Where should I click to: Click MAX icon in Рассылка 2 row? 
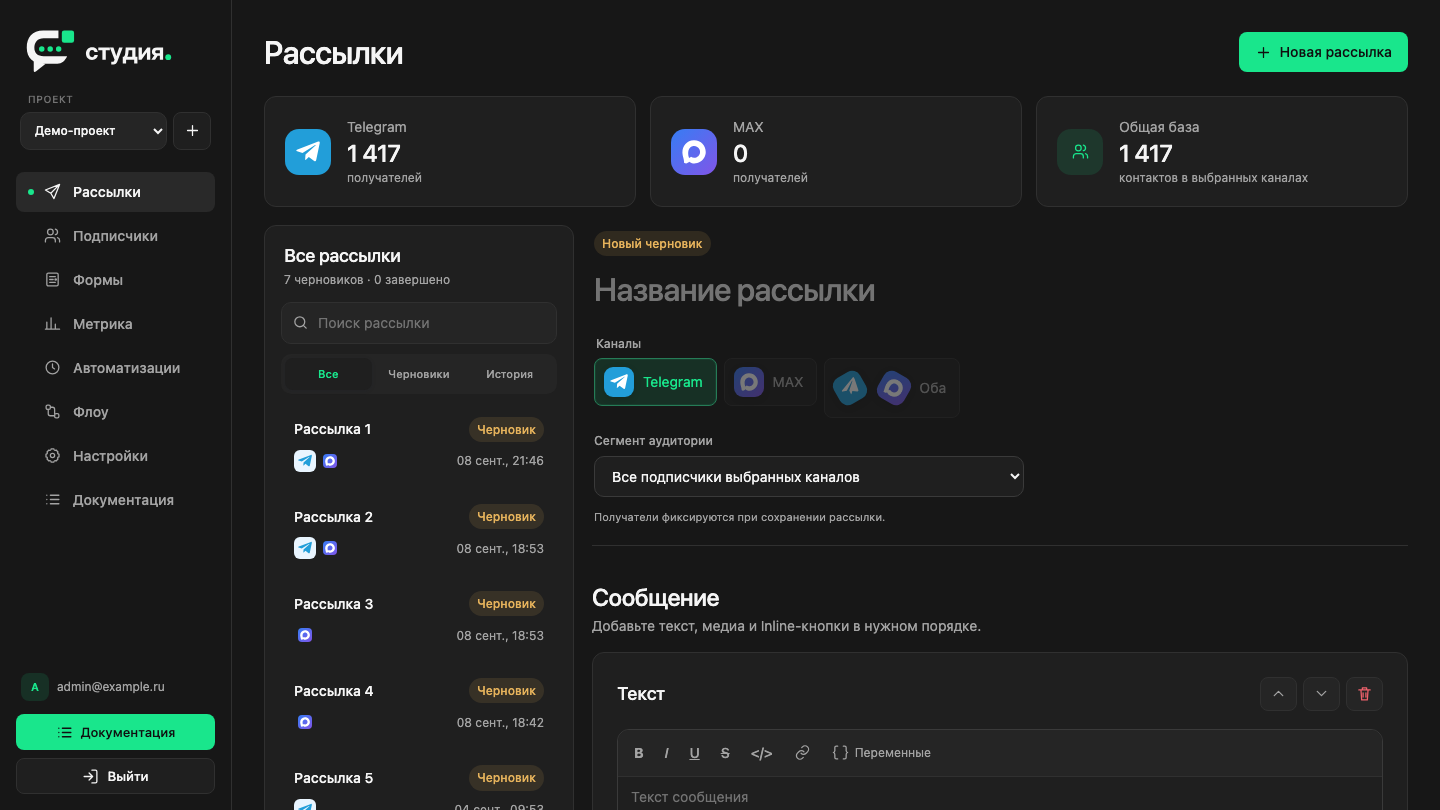pyautogui.click(x=330, y=548)
